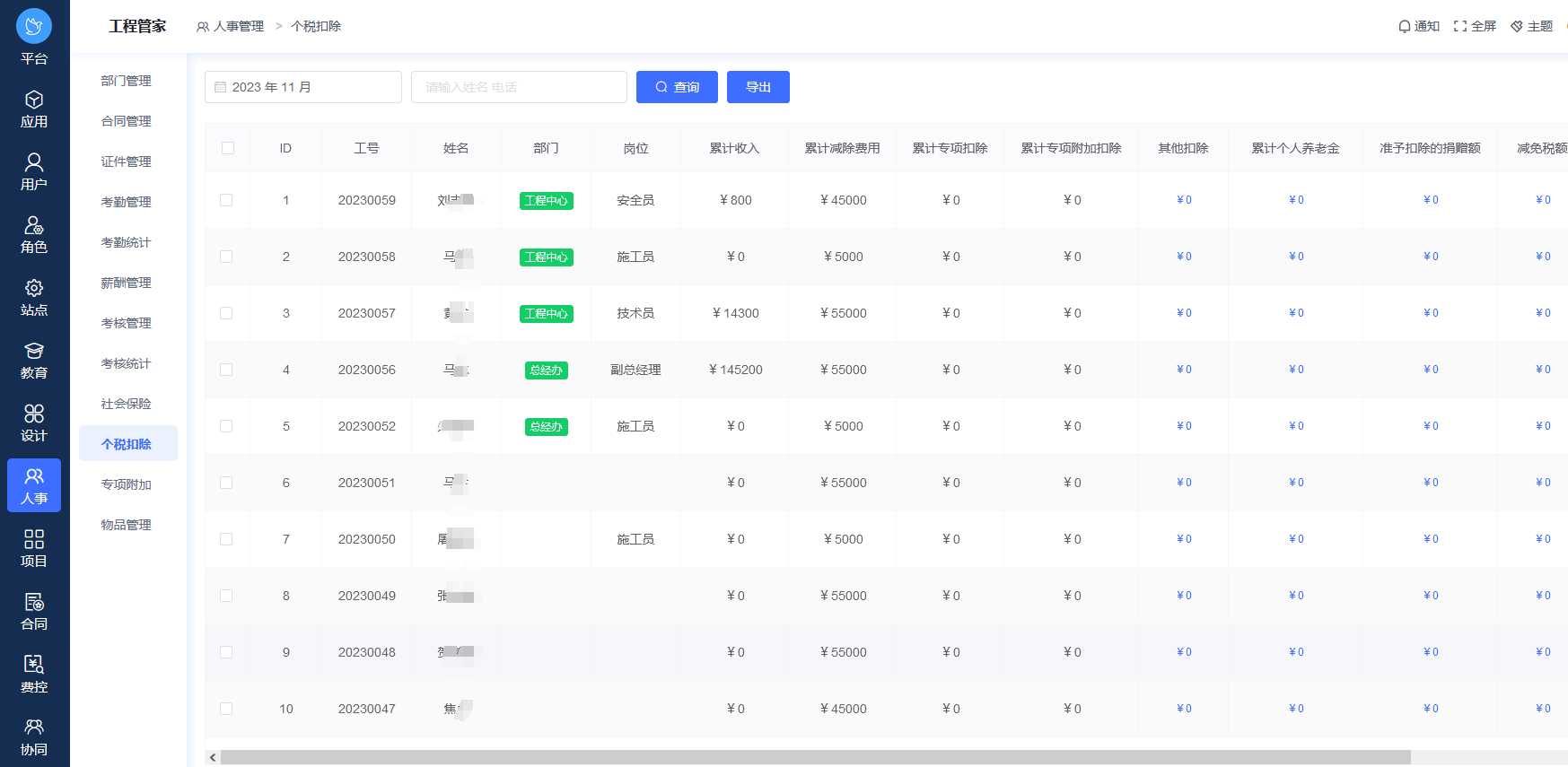Select the 费控 expense control icon
Viewport: 1568px width, 767px height.
34,665
